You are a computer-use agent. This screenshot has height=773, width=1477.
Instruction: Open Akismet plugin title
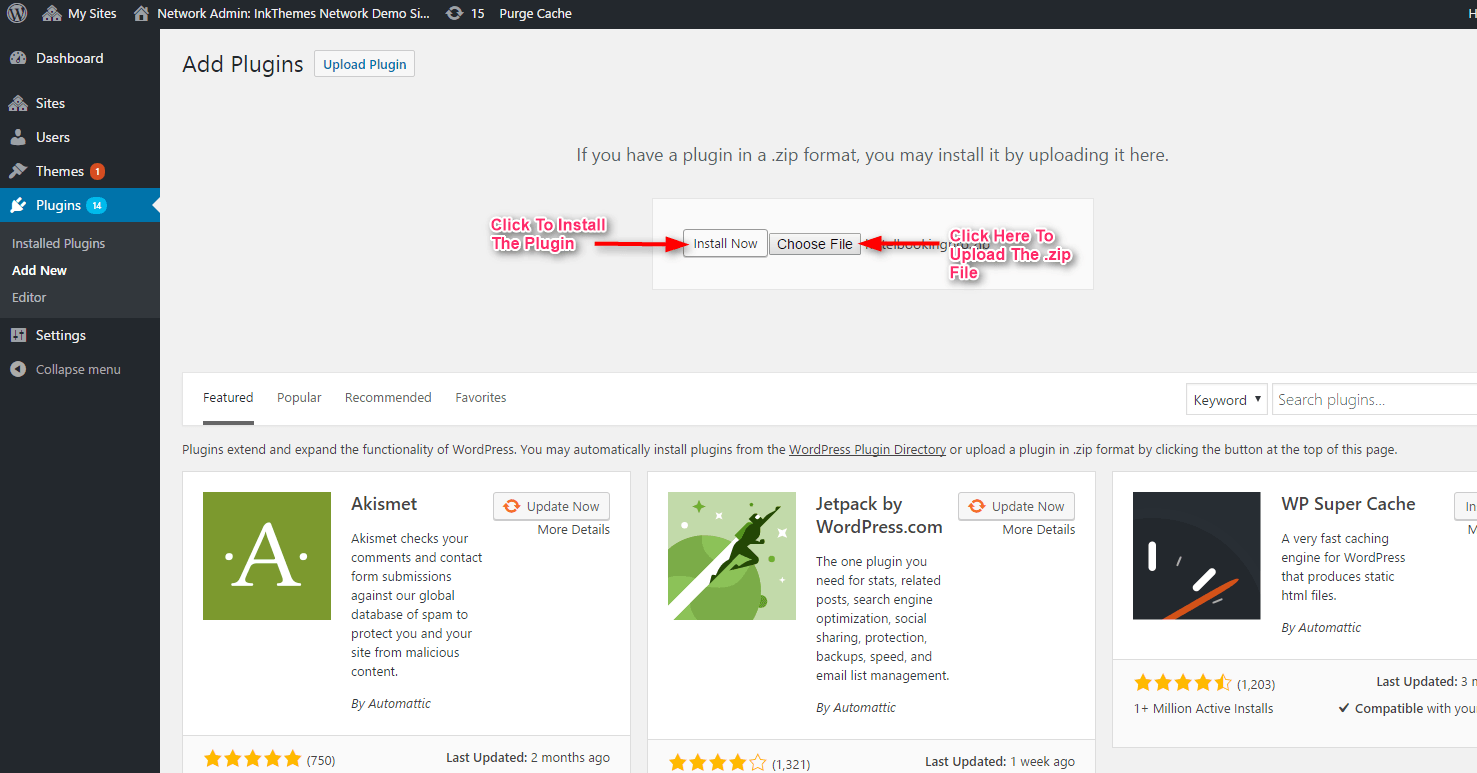click(384, 504)
